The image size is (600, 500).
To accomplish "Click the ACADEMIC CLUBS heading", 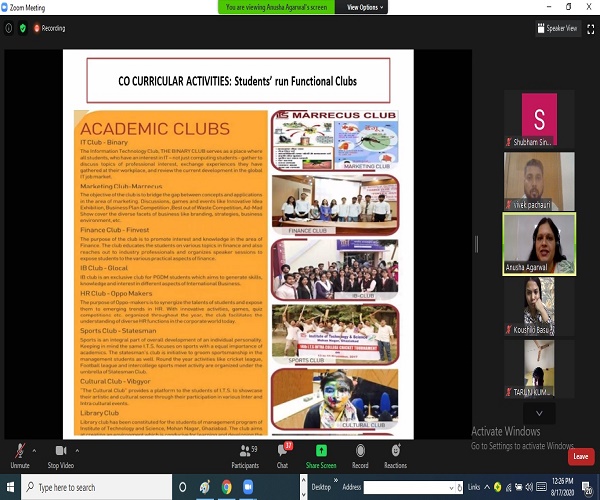I will coord(155,129).
